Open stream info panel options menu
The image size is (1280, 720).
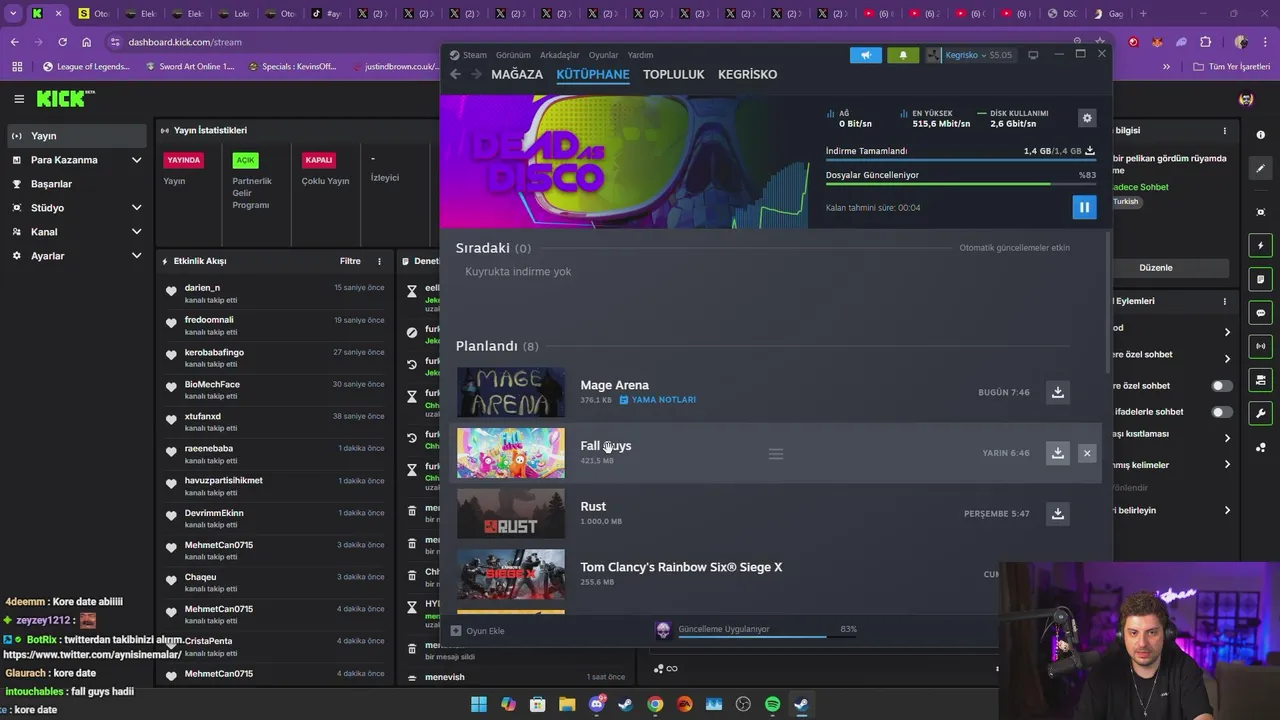(x=1224, y=131)
